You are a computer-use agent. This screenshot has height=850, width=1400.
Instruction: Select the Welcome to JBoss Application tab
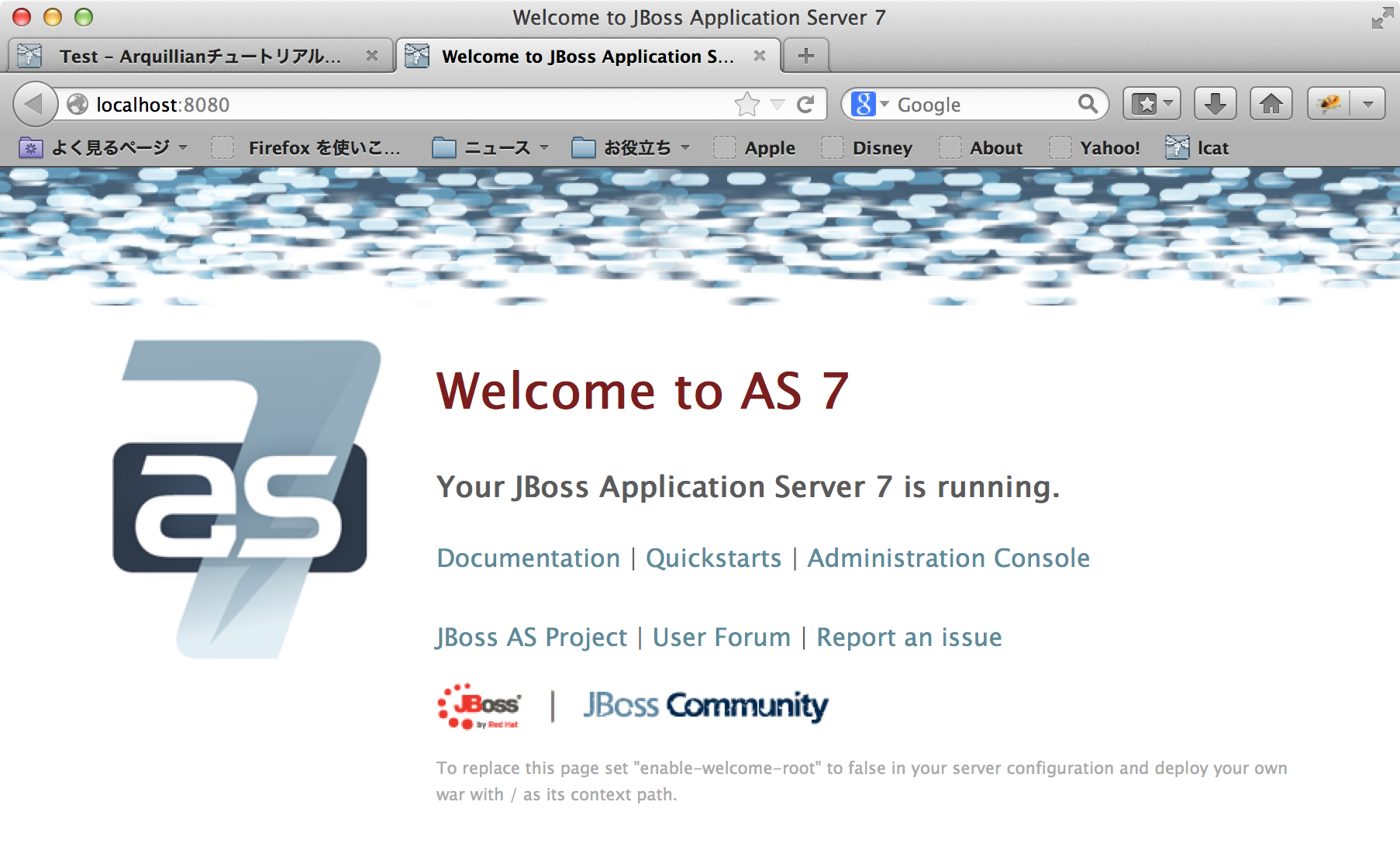click(588, 57)
